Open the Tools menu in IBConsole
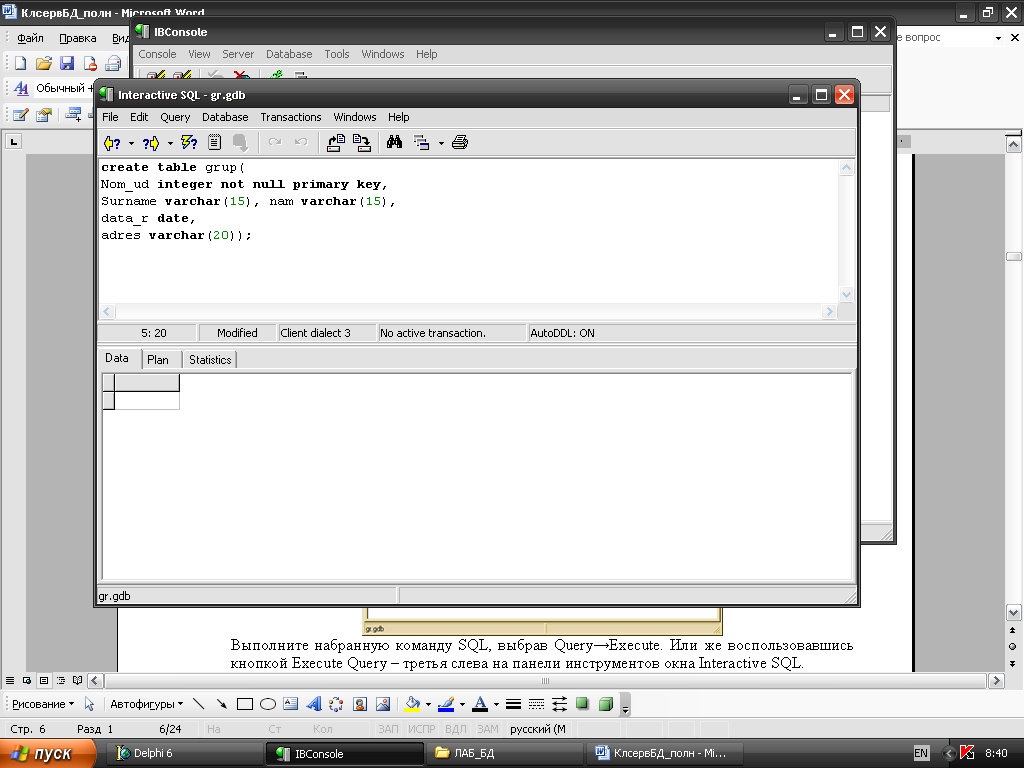Viewport: 1024px width, 768px height. (x=337, y=54)
